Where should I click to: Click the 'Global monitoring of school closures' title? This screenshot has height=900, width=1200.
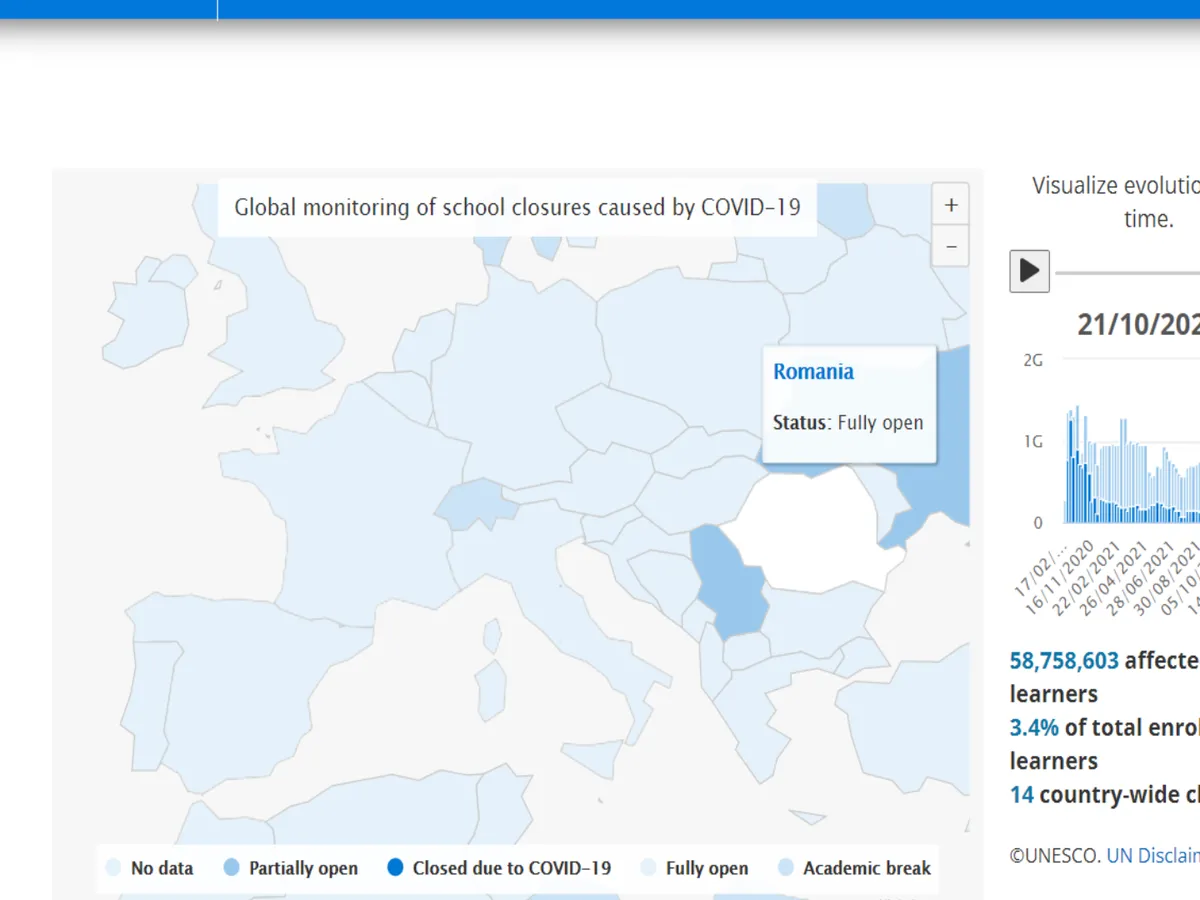[x=517, y=208]
